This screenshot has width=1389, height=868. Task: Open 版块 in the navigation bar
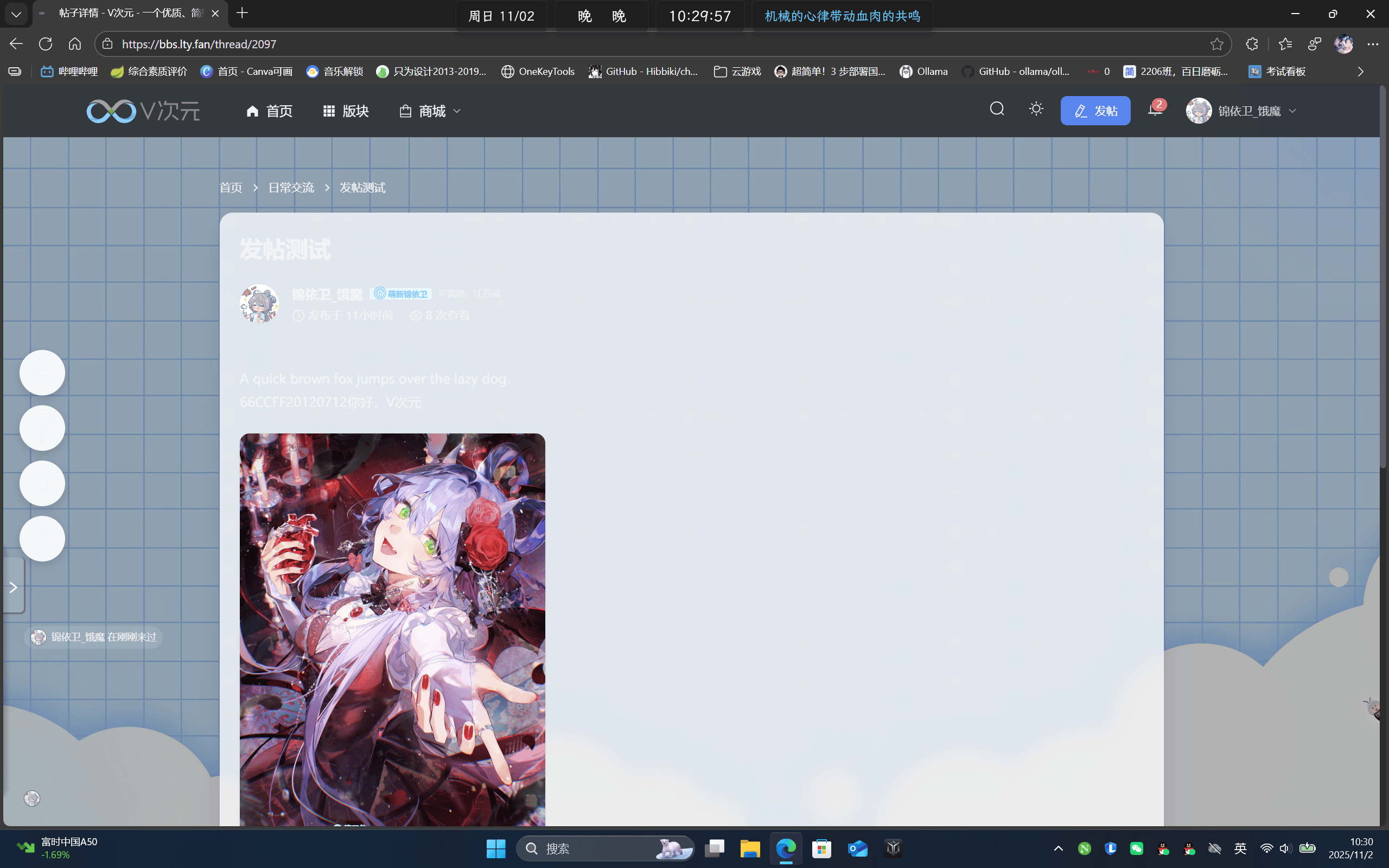[346, 111]
